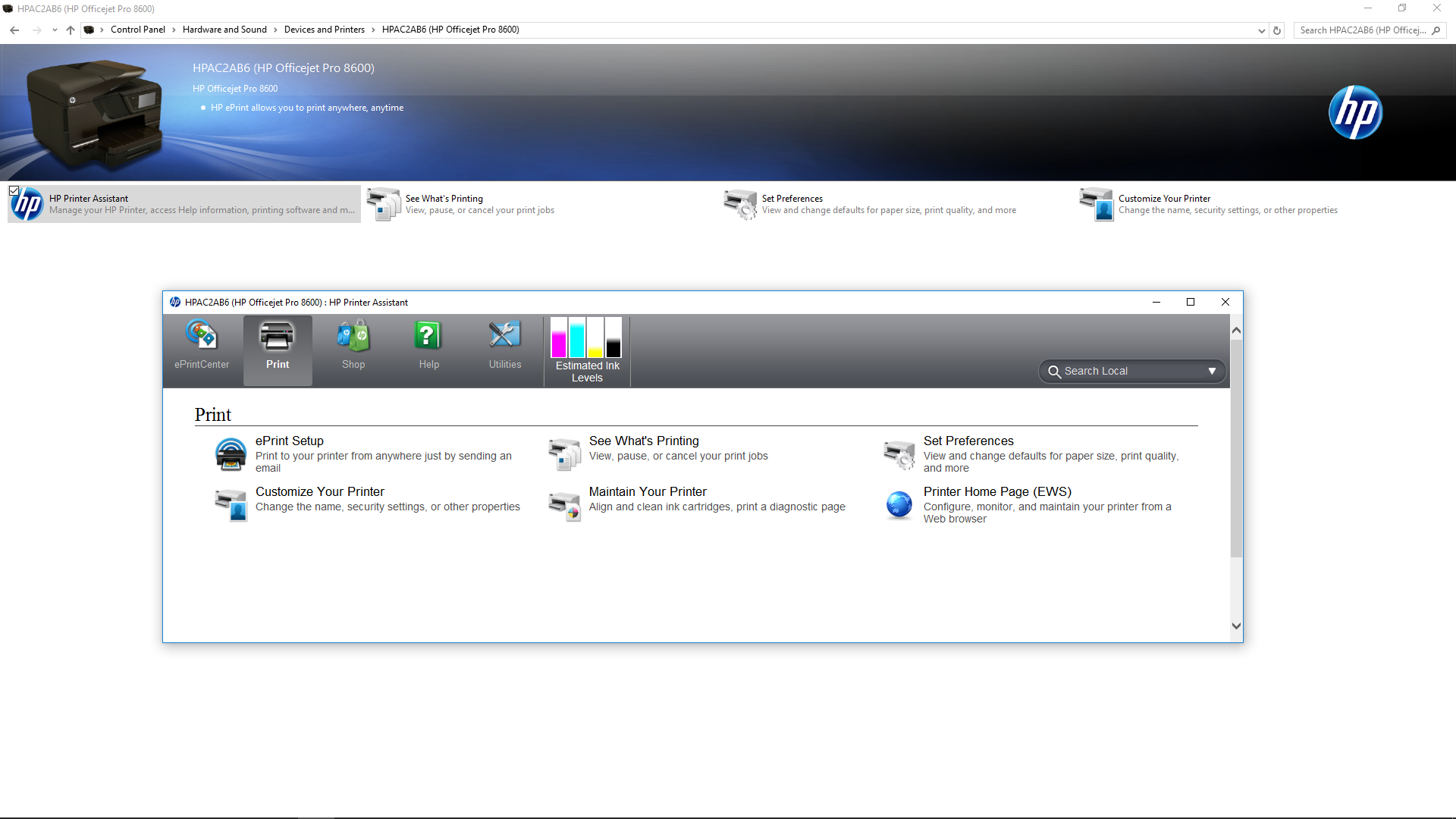View Estimated Ink Levels
Screen dimensions: 1456x819
(x=587, y=351)
